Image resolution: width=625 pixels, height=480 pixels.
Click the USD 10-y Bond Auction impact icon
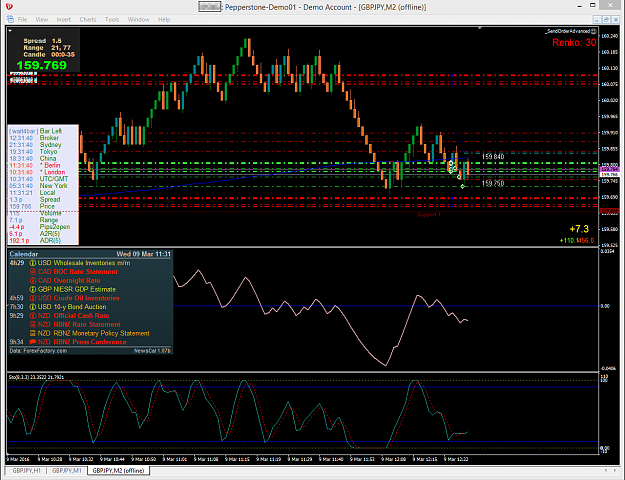pos(33,307)
